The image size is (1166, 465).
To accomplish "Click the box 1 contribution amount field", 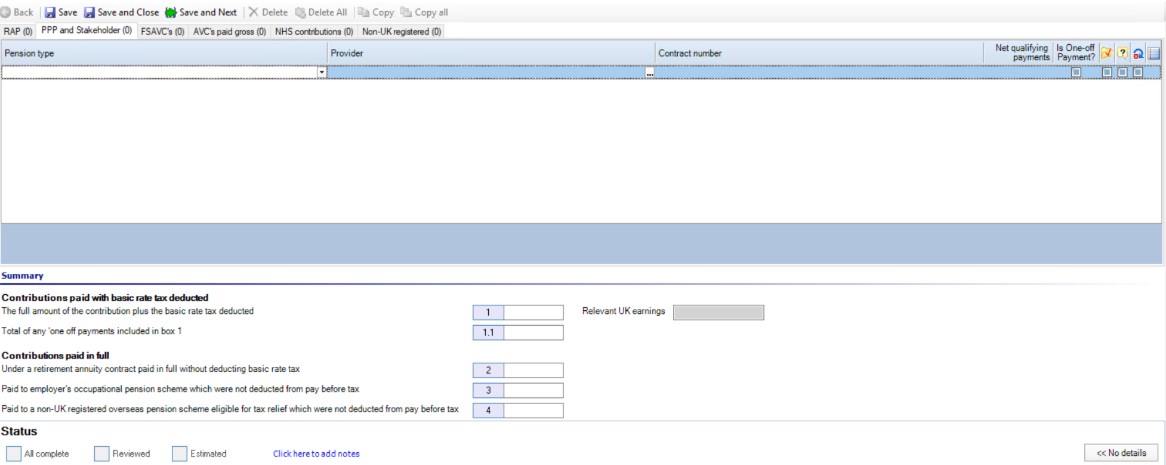I will (533, 312).
